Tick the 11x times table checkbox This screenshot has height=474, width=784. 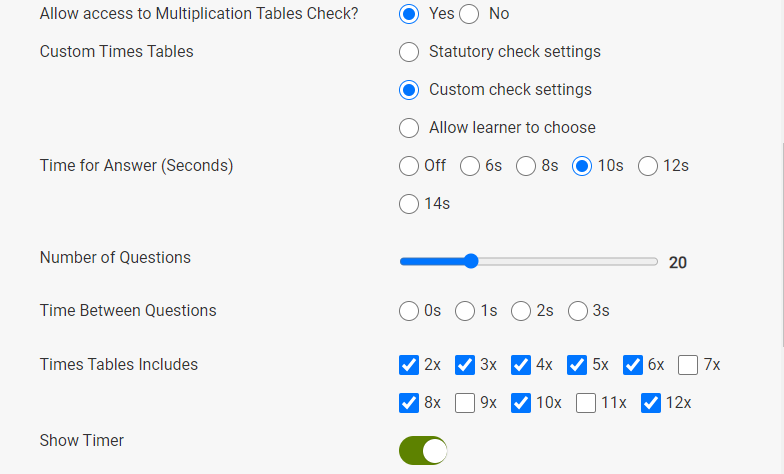point(586,403)
